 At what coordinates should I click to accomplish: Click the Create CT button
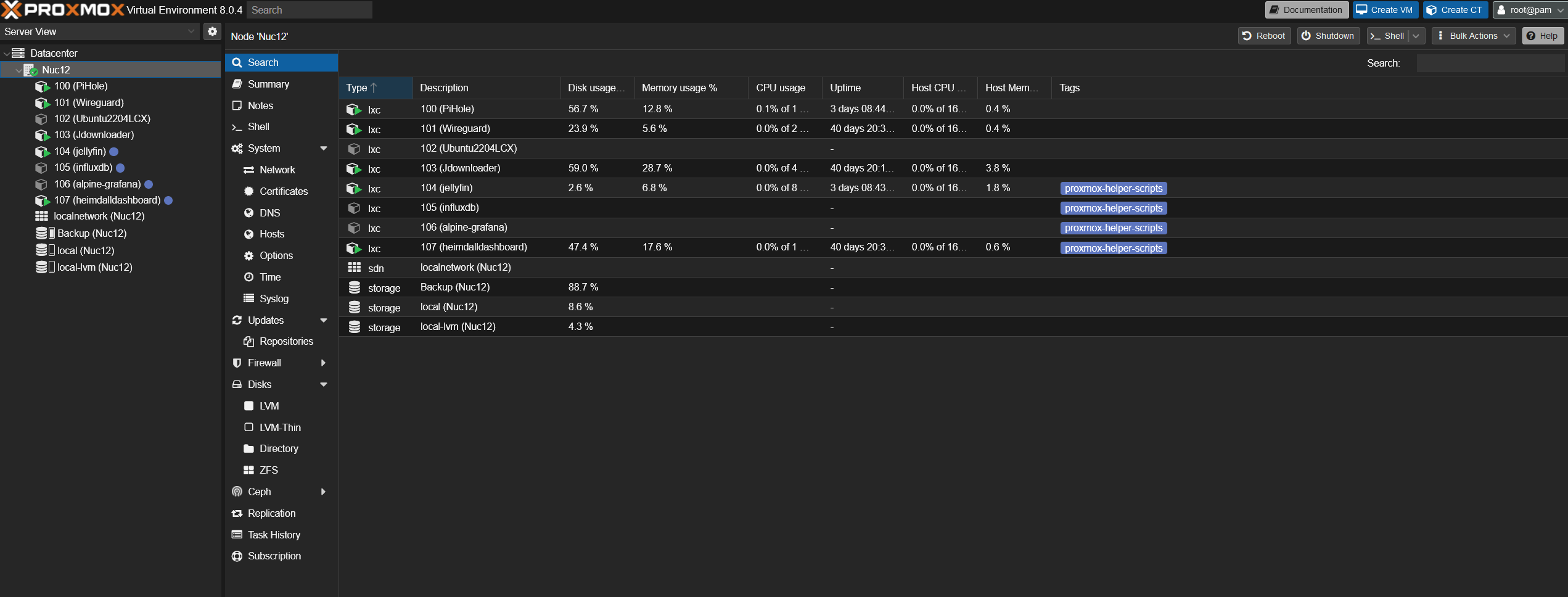(x=1456, y=10)
